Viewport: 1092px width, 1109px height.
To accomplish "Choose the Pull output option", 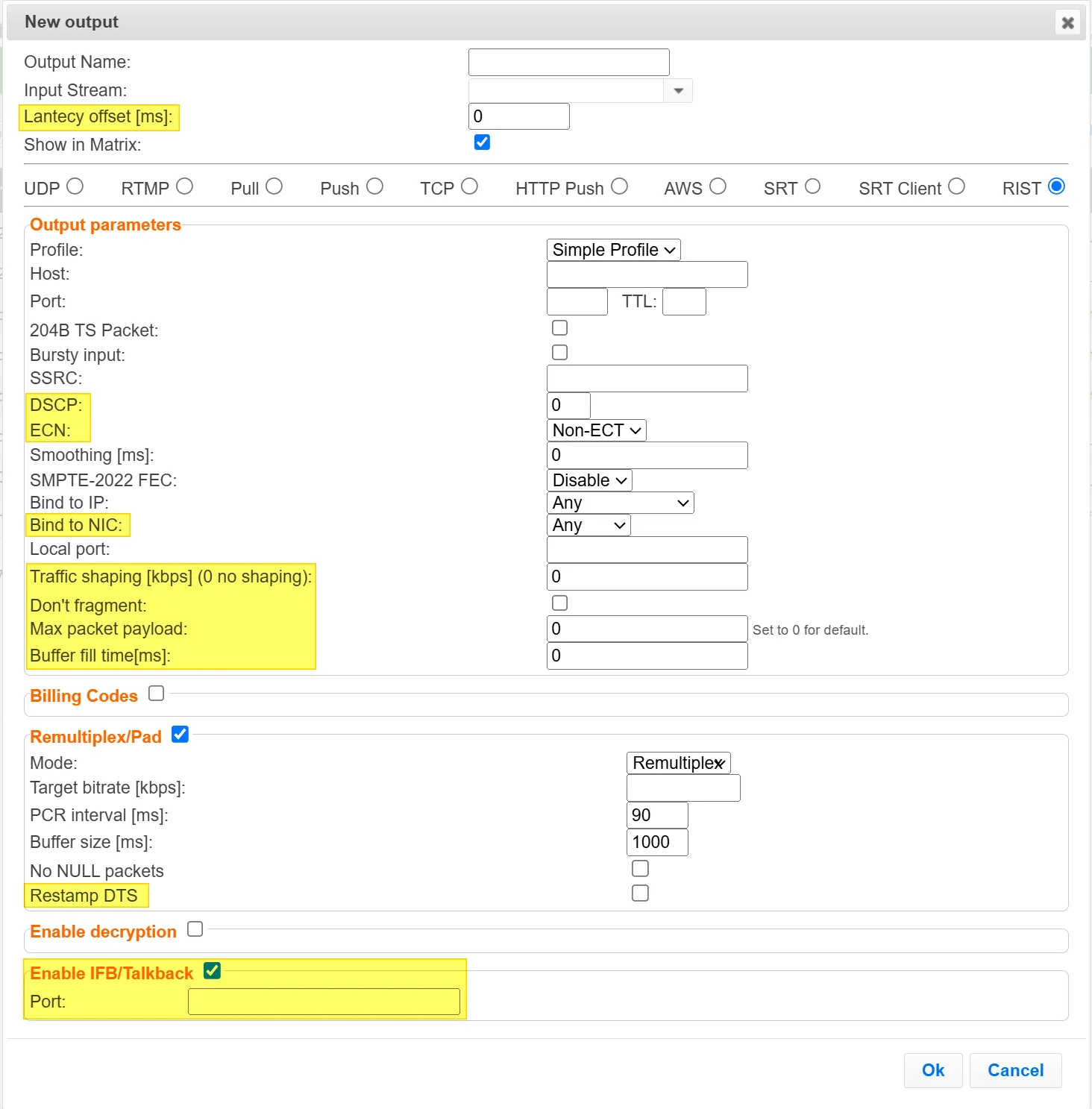I will coord(274,186).
